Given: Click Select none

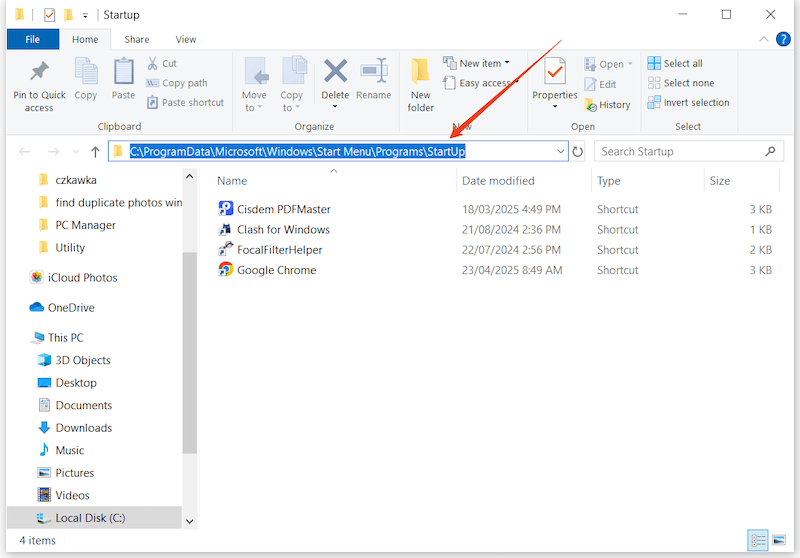Looking at the screenshot, I should (681, 83).
